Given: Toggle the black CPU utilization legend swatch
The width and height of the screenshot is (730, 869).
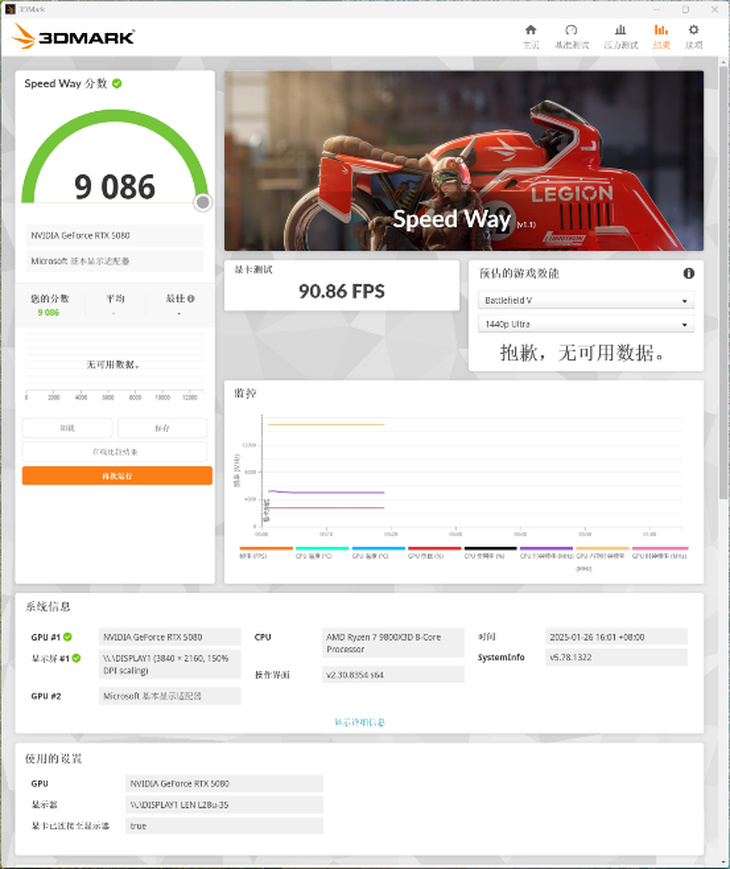Looking at the screenshot, I should pos(491,549).
